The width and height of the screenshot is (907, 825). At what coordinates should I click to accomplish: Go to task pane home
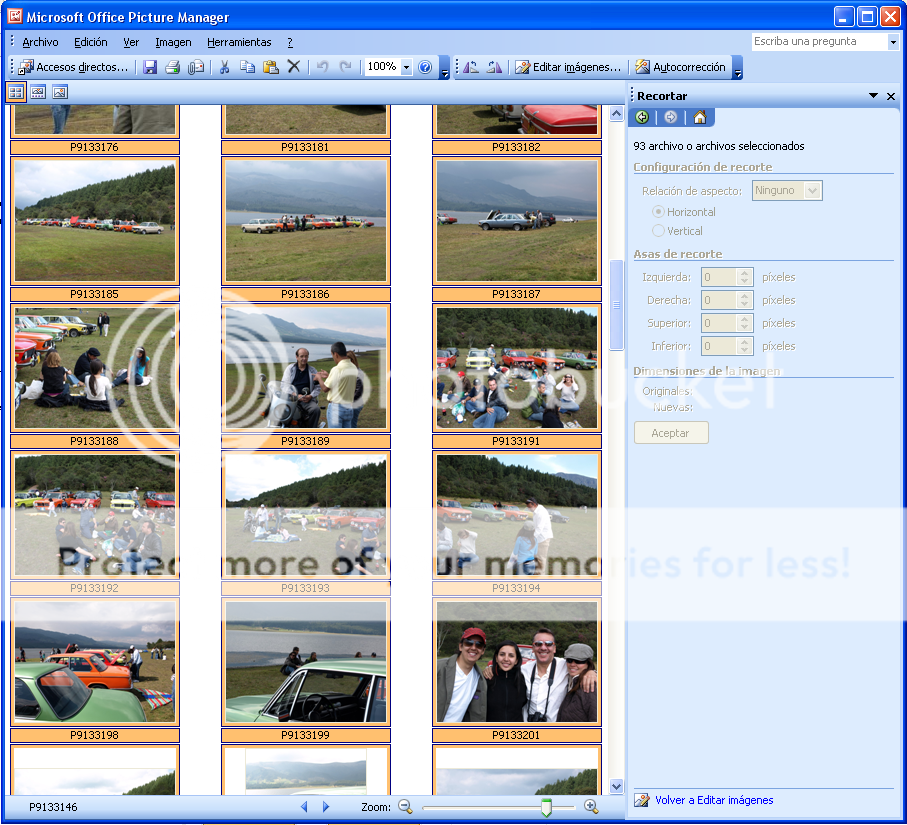[700, 117]
